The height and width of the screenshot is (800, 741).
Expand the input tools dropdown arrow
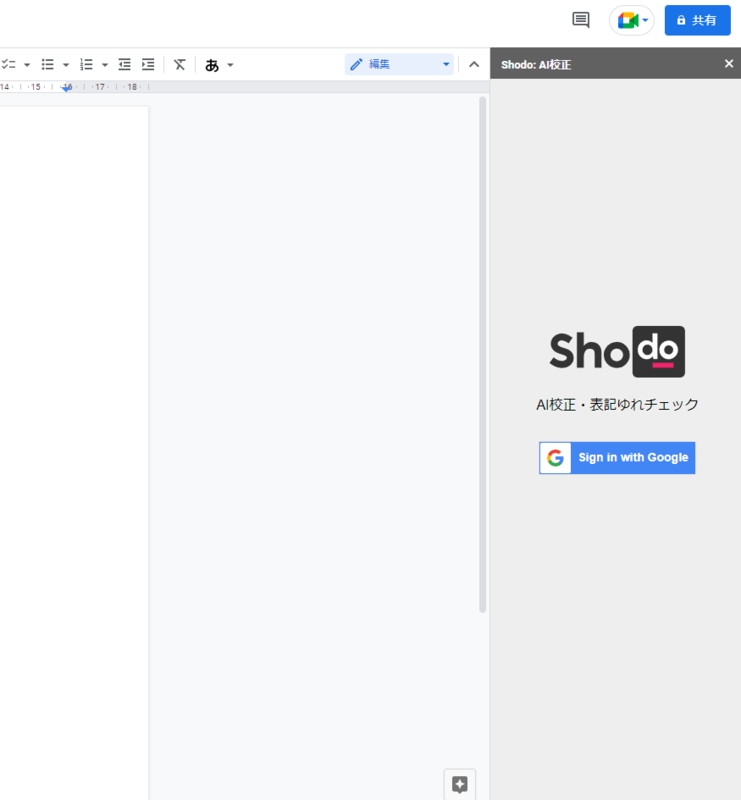click(230, 65)
